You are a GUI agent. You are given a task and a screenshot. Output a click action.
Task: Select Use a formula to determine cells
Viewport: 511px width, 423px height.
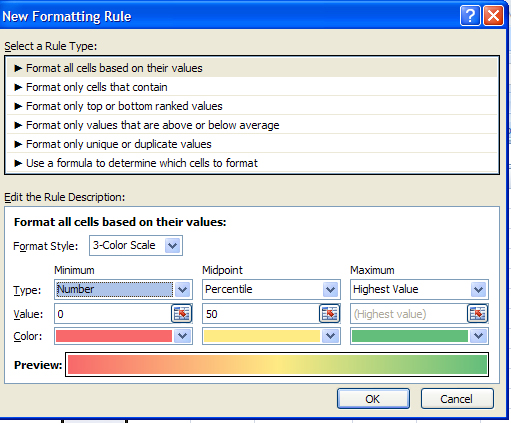(252, 163)
